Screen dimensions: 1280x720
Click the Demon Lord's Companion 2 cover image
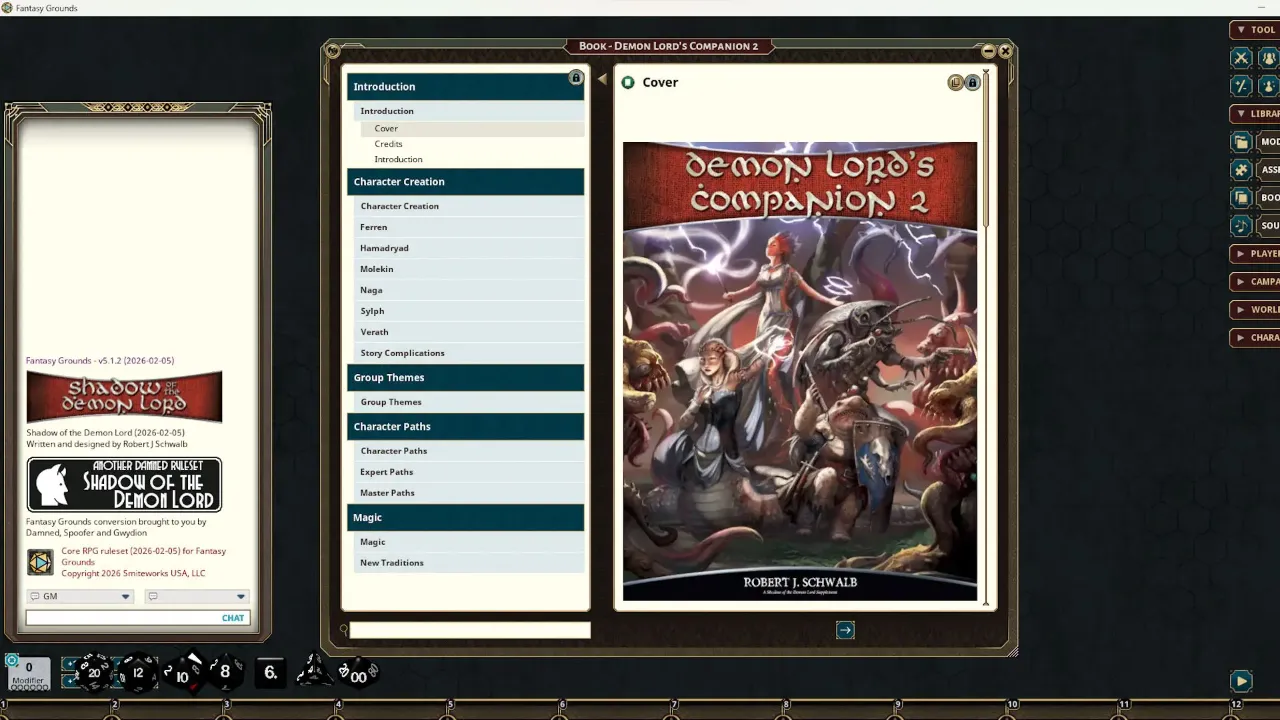point(800,371)
